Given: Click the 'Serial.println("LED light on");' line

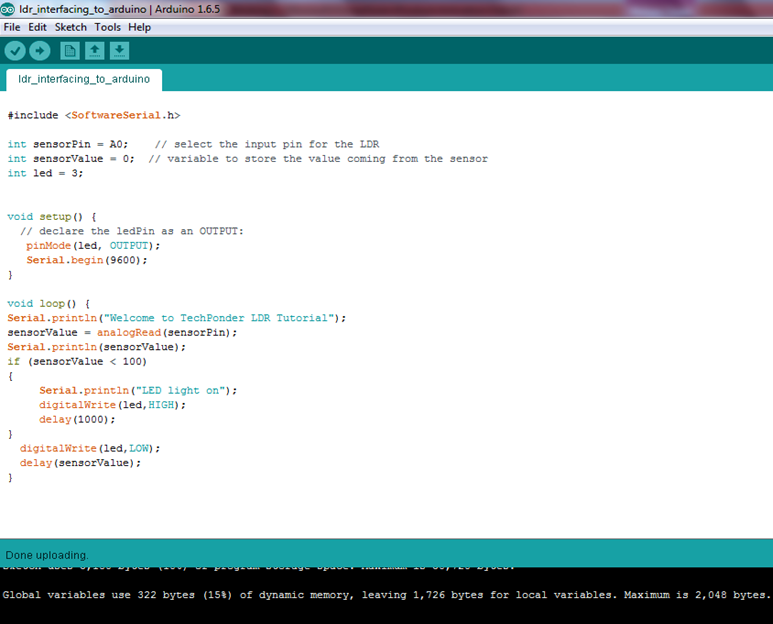Looking at the screenshot, I should click(138, 391).
